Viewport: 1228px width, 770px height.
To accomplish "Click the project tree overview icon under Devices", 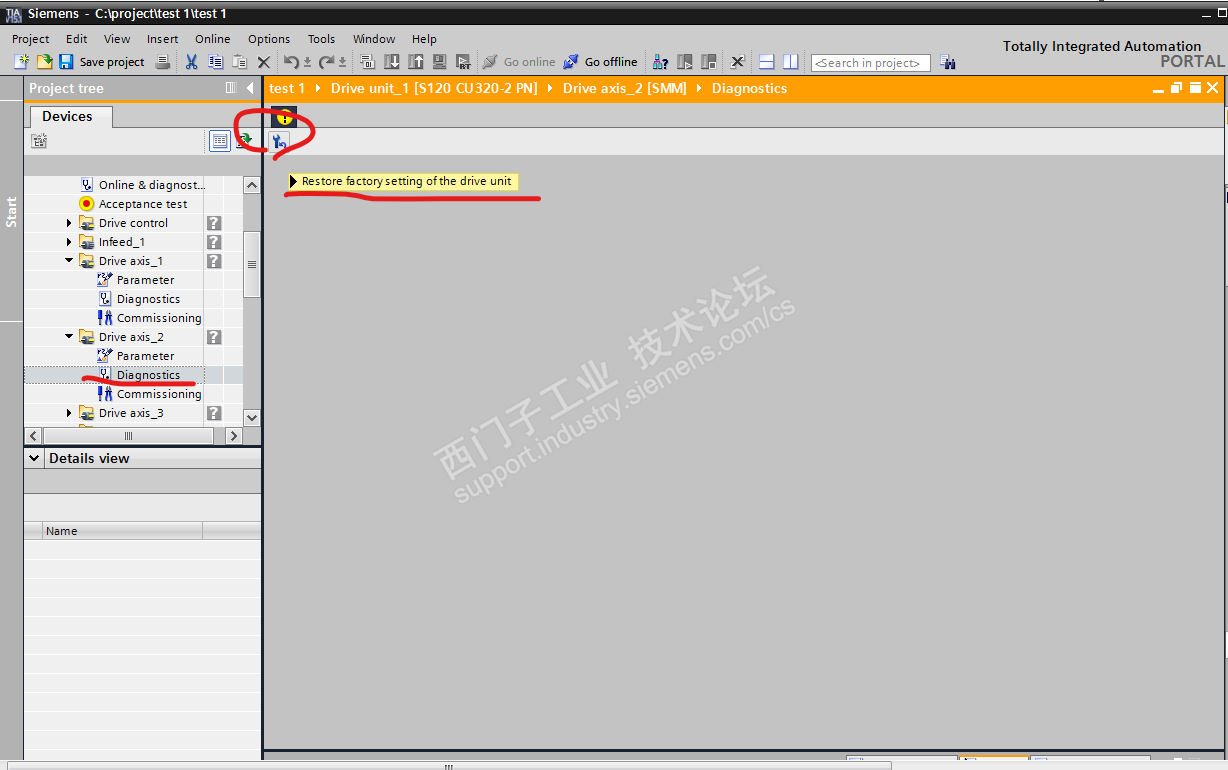I will pyautogui.click(x=39, y=141).
